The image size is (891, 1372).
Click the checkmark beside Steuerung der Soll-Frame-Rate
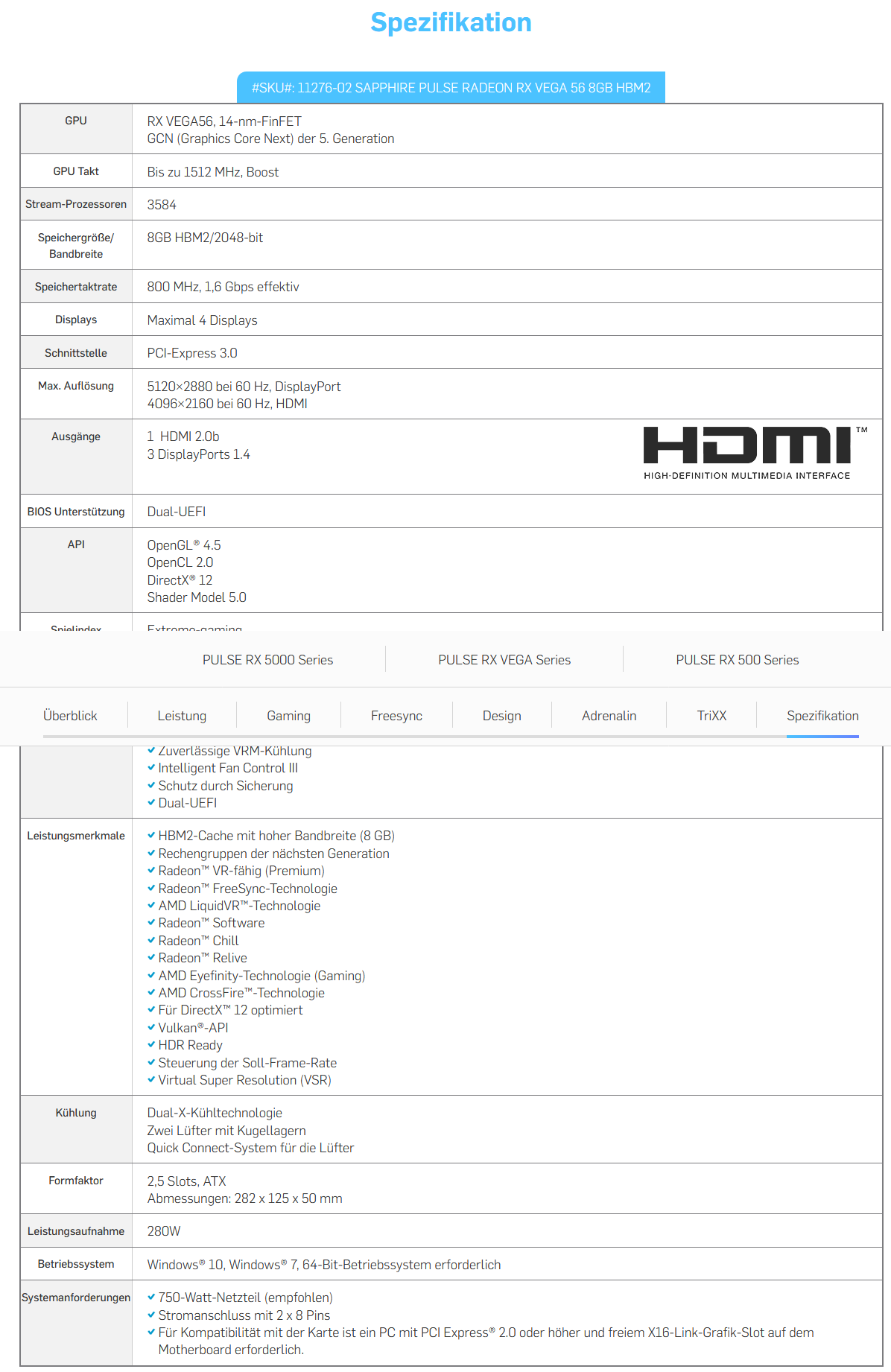click(x=151, y=1062)
